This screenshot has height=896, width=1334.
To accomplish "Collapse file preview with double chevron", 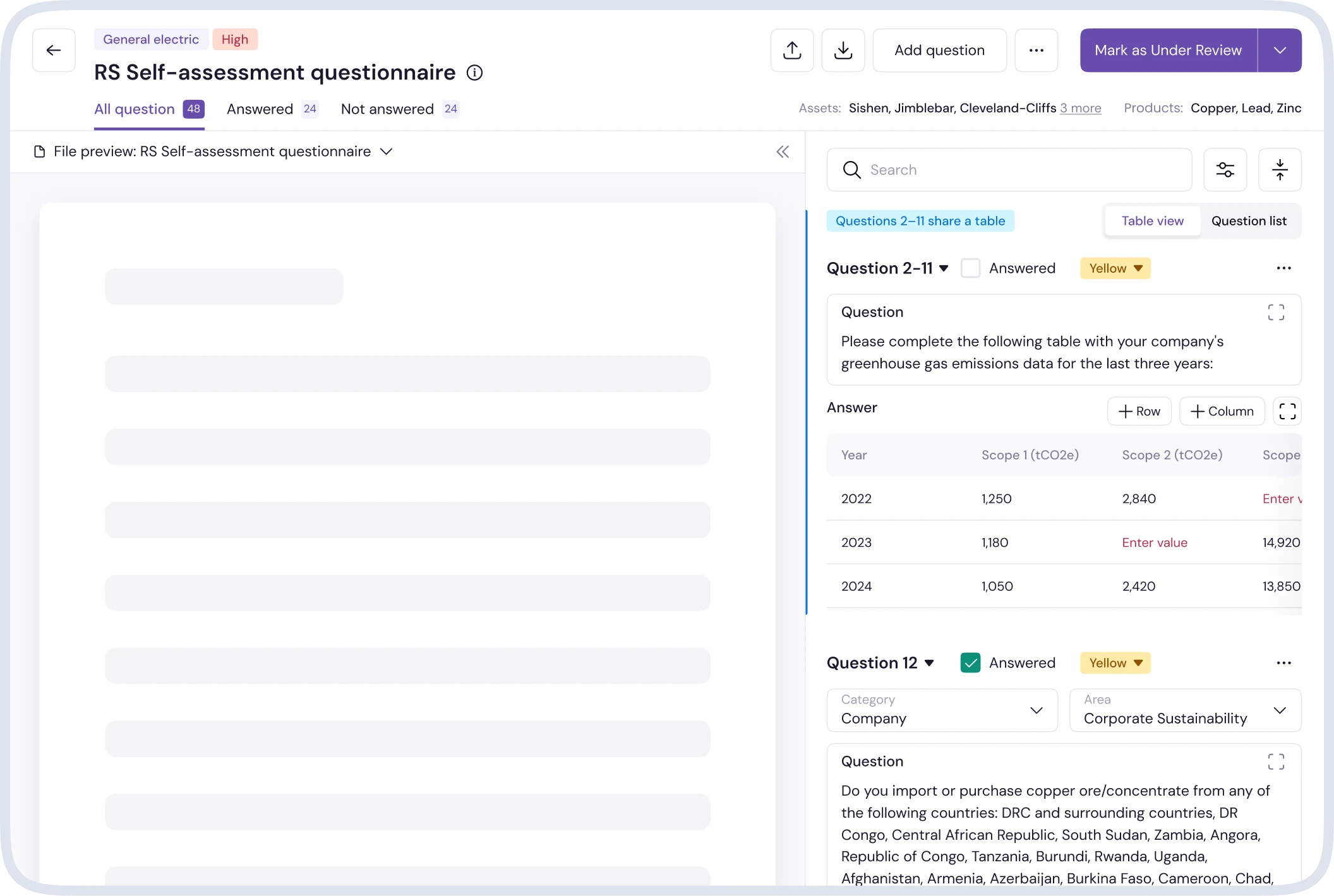I will pos(783,152).
